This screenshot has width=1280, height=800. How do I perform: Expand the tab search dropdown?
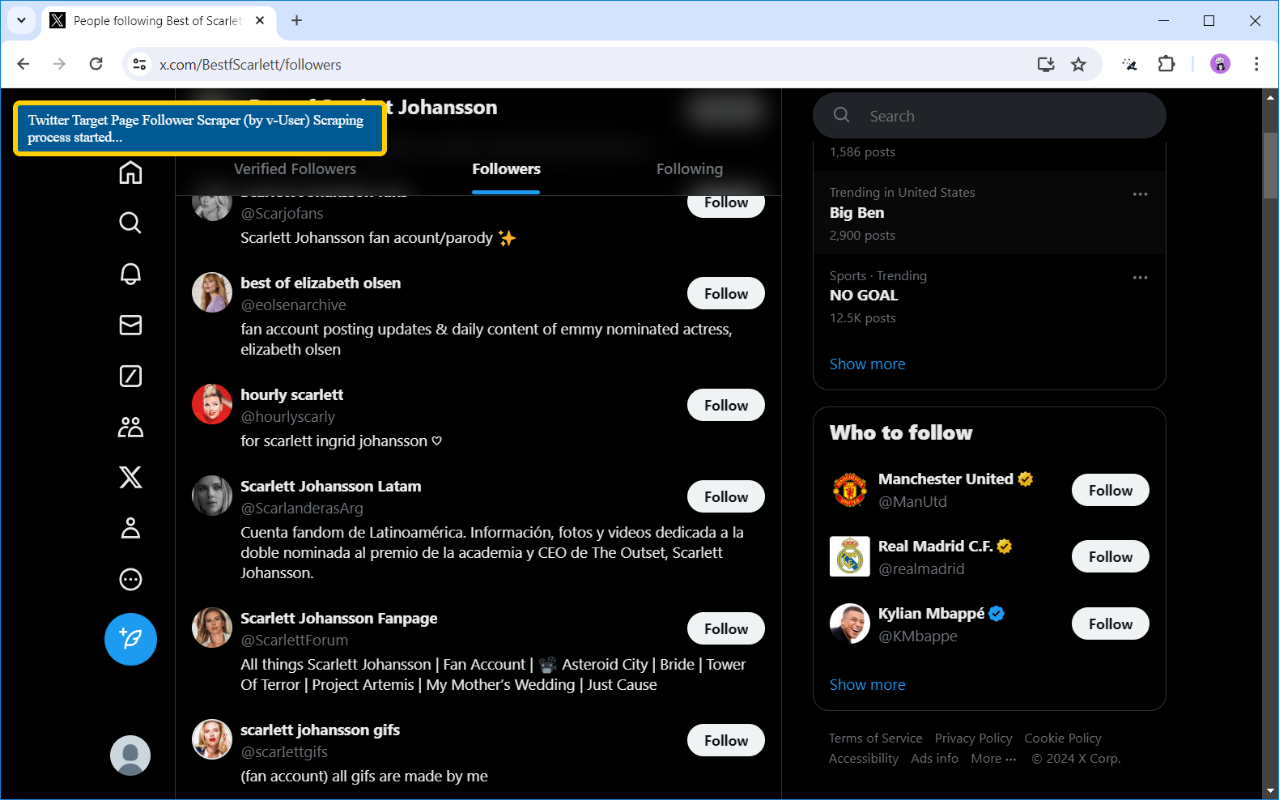21,20
